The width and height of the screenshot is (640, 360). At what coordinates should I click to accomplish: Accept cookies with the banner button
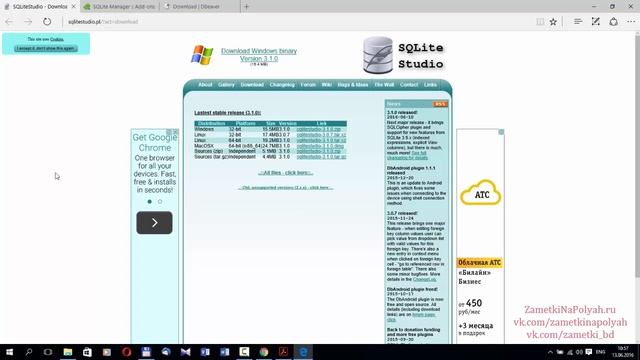(46, 48)
